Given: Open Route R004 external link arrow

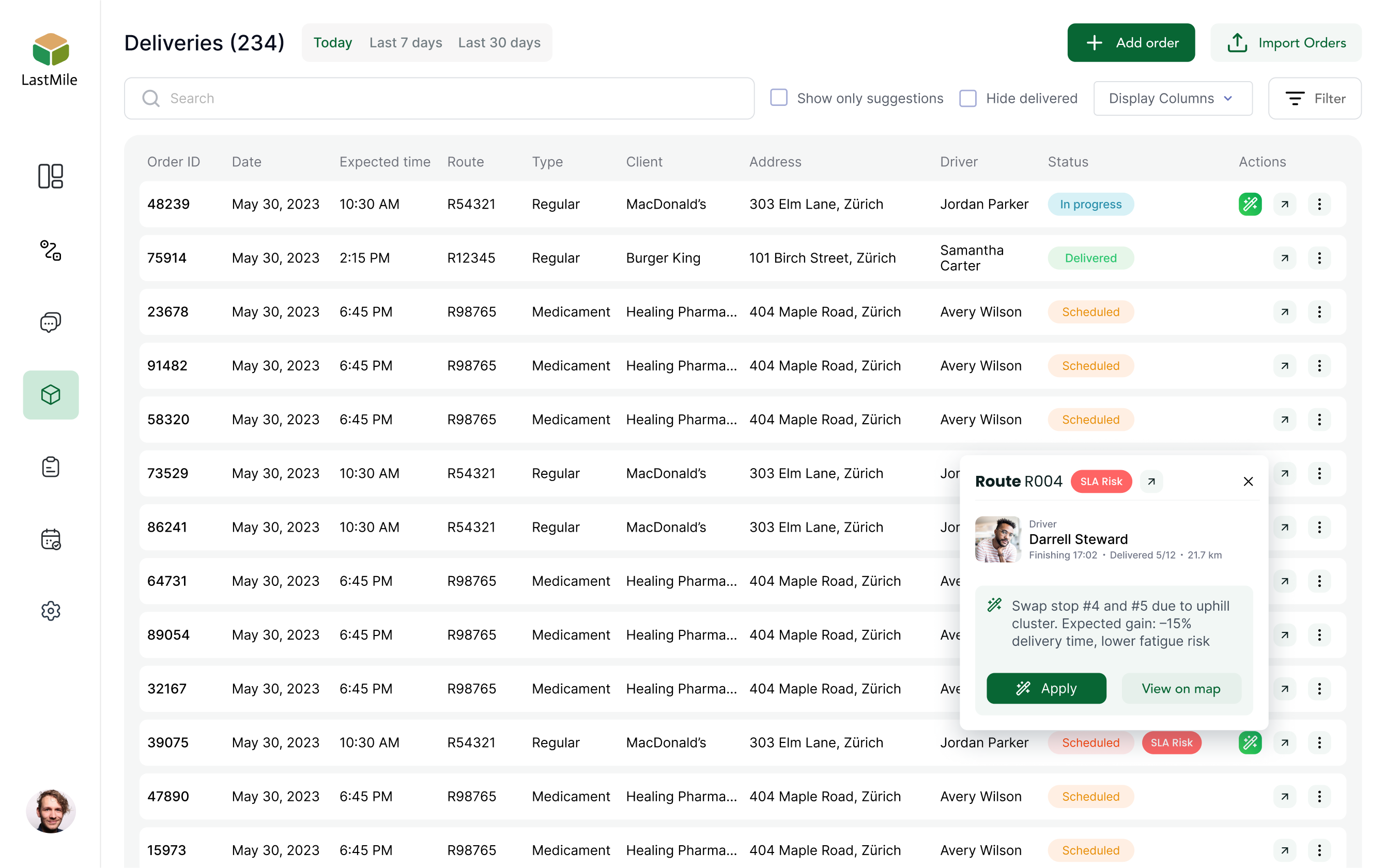Looking at the screenshot, I should click(1151, 482).
